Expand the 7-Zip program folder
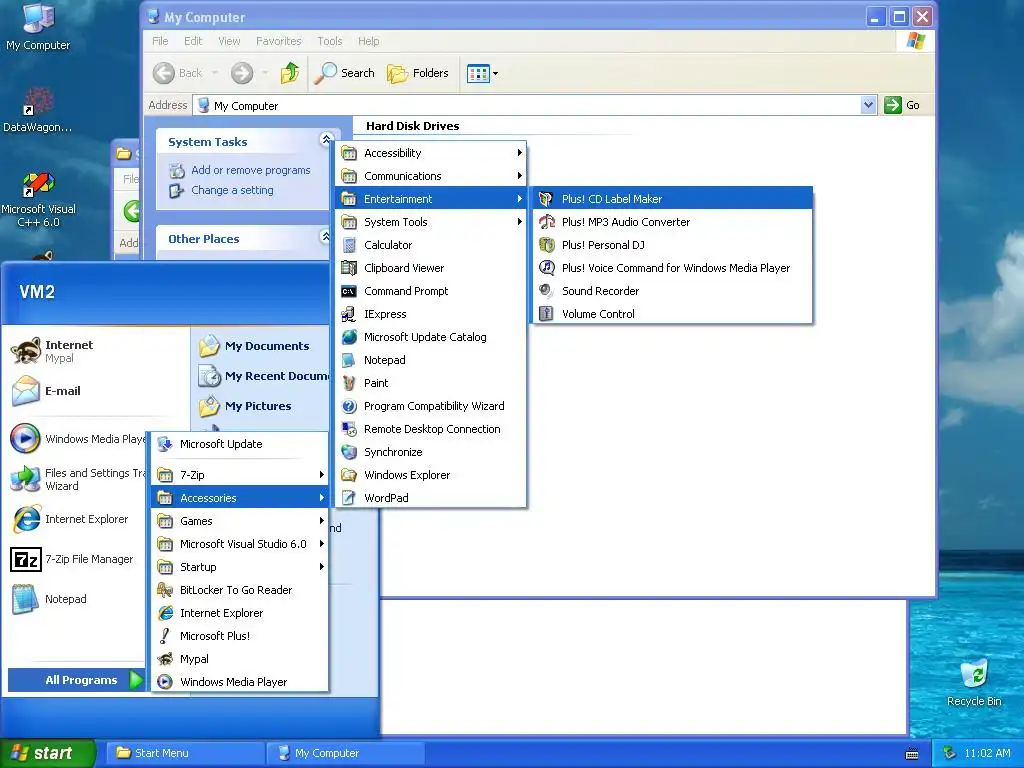 click(240, 475)
